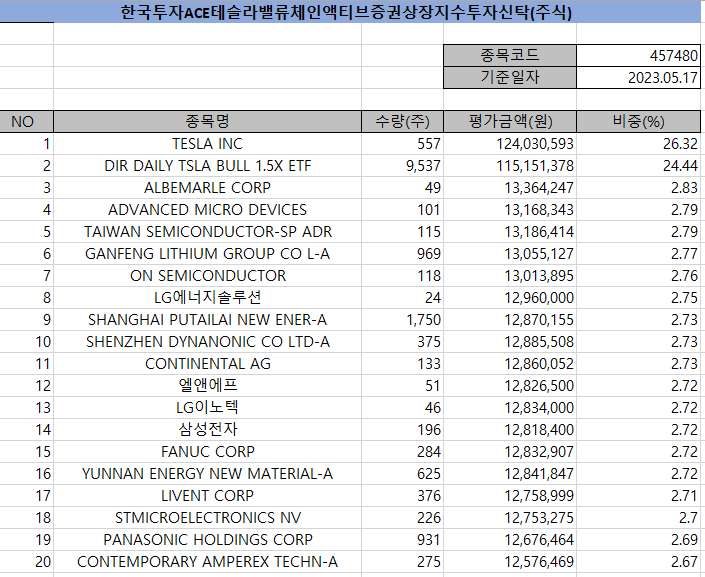Click the quantity cell 9,537

[402, 166]
